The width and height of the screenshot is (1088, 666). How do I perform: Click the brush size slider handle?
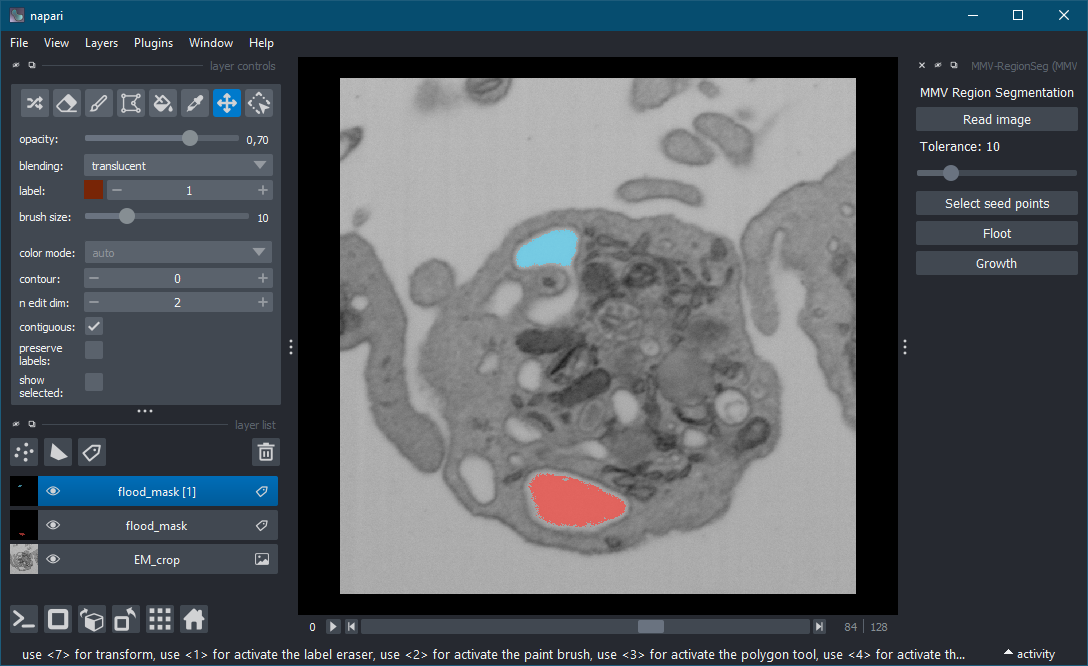[126, 216]
